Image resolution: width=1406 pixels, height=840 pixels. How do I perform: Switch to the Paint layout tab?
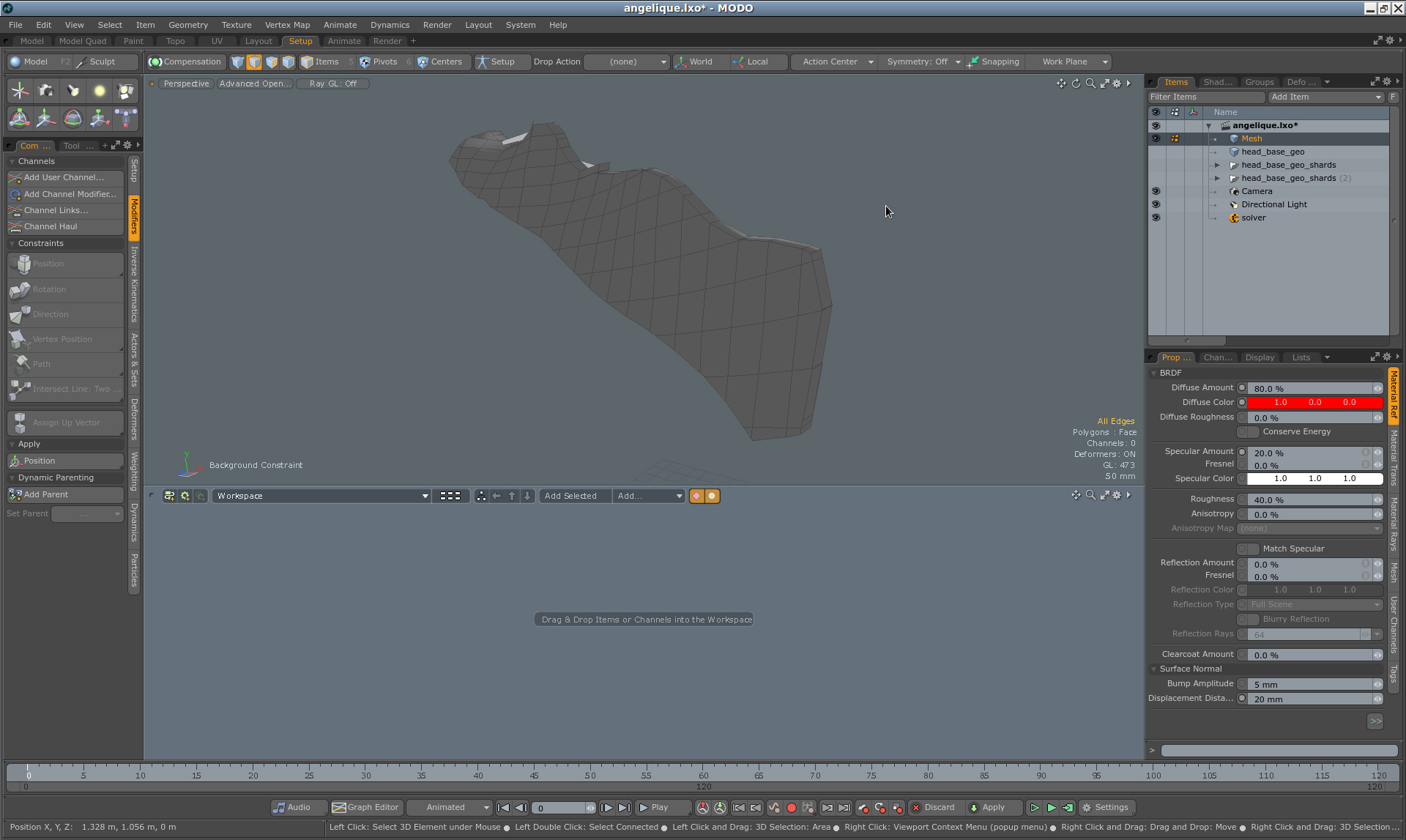(x=133, y=41)
